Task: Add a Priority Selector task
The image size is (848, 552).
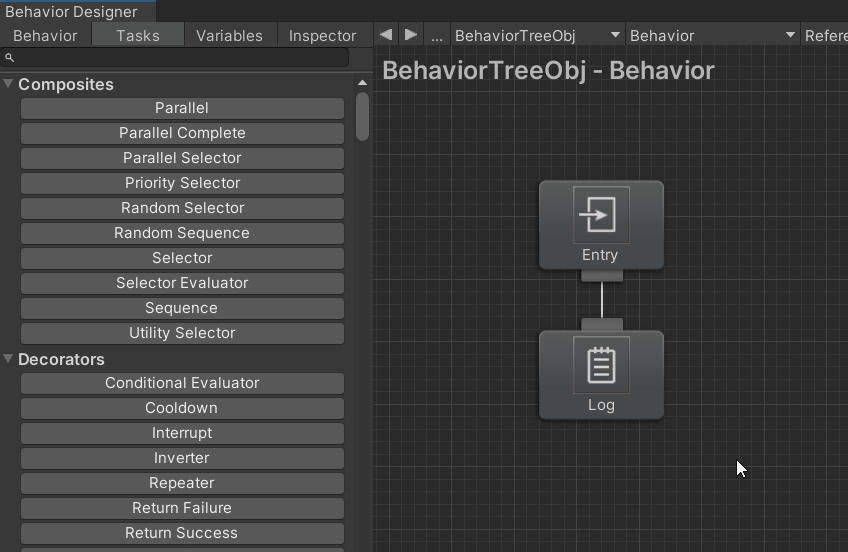Action: tap(182, 183)
